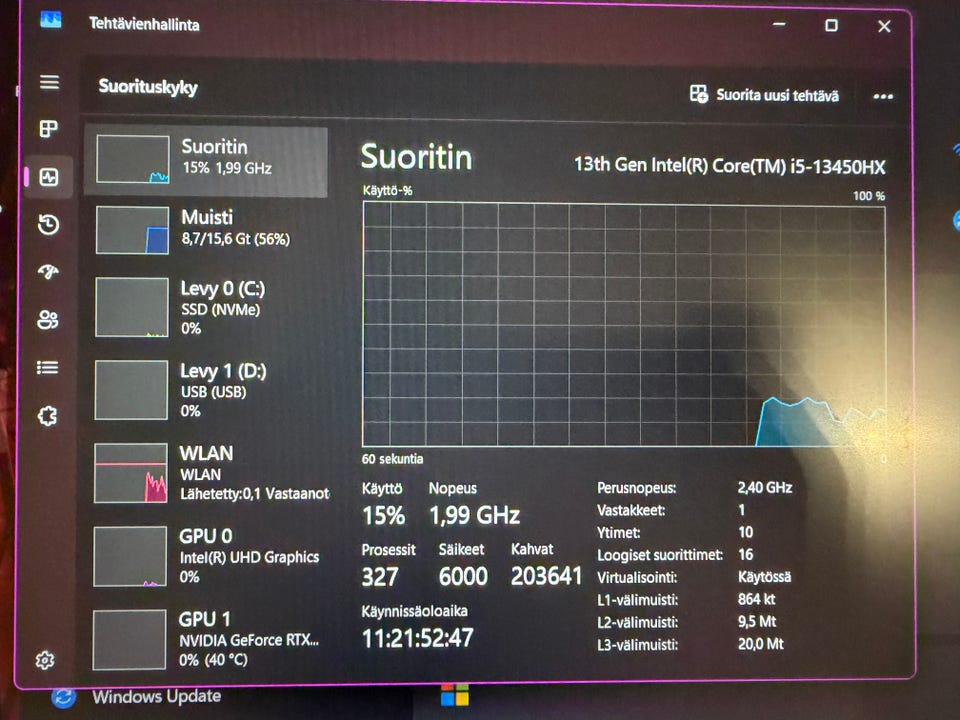
Task: Click the colorful Microsoft logo below window
Action: point(455,695)
